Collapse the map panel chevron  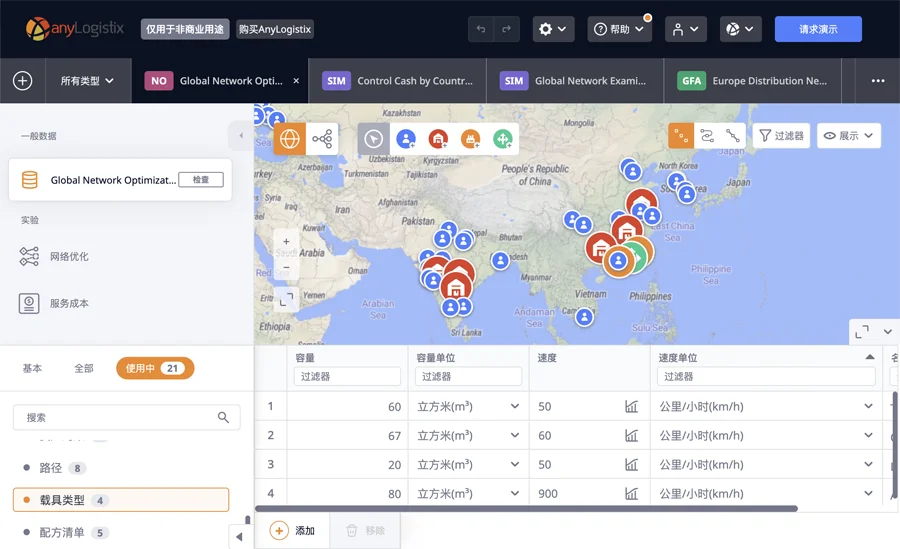[887, 331]
